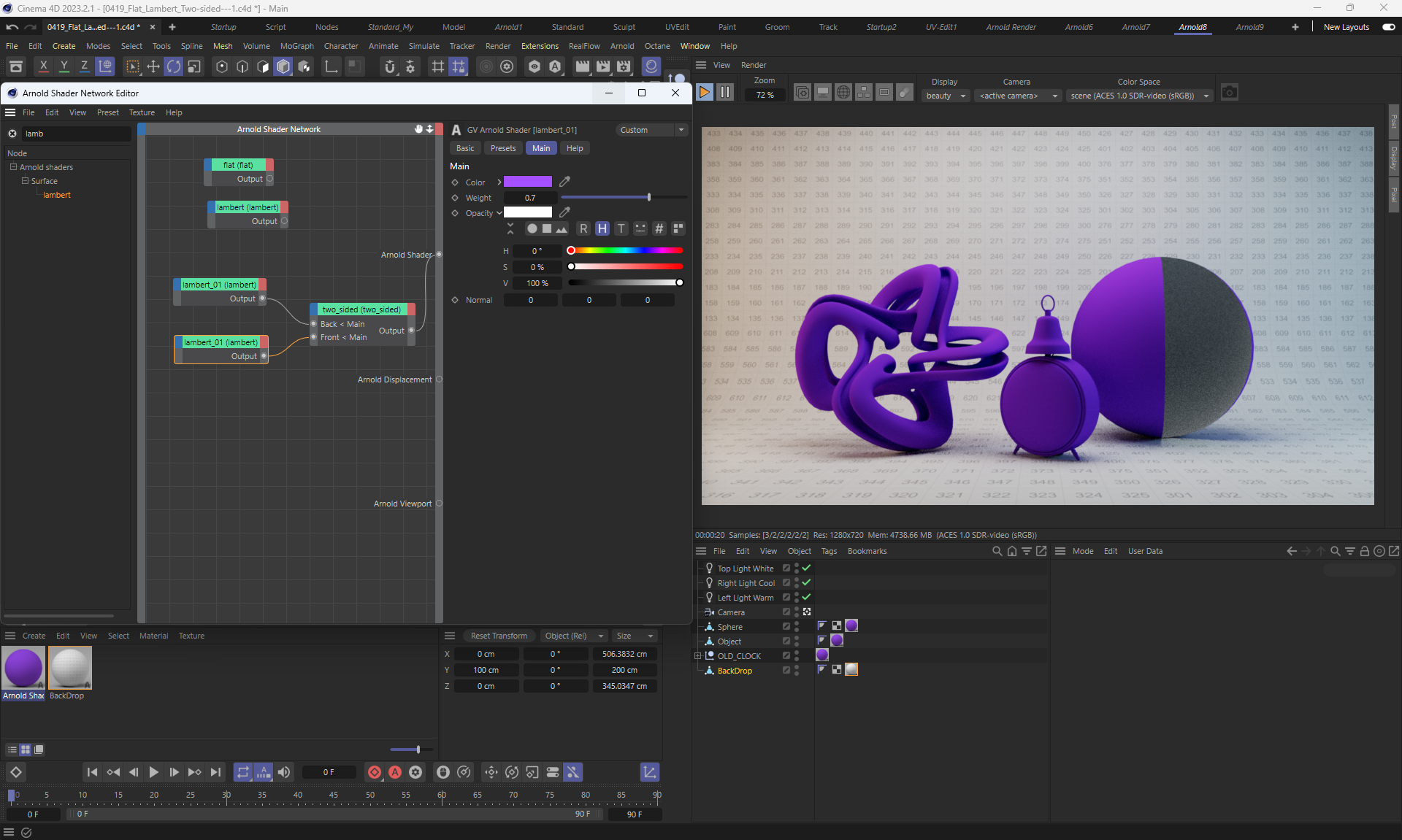Open the Arnold menu in menu bar
The width and height of the screenshot is (1402, 840).
622,46
